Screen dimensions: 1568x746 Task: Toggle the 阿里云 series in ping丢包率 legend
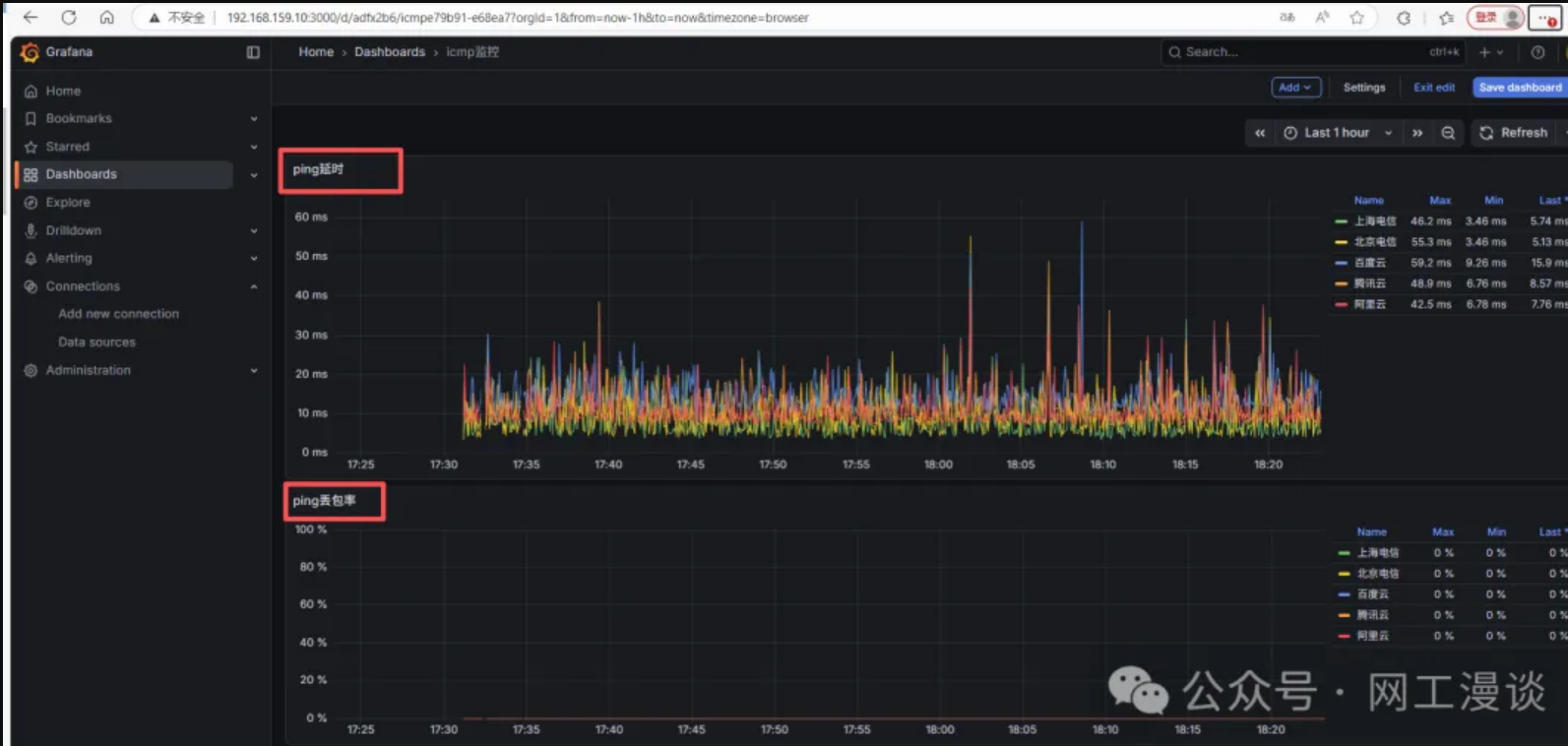coord(1372,636)
